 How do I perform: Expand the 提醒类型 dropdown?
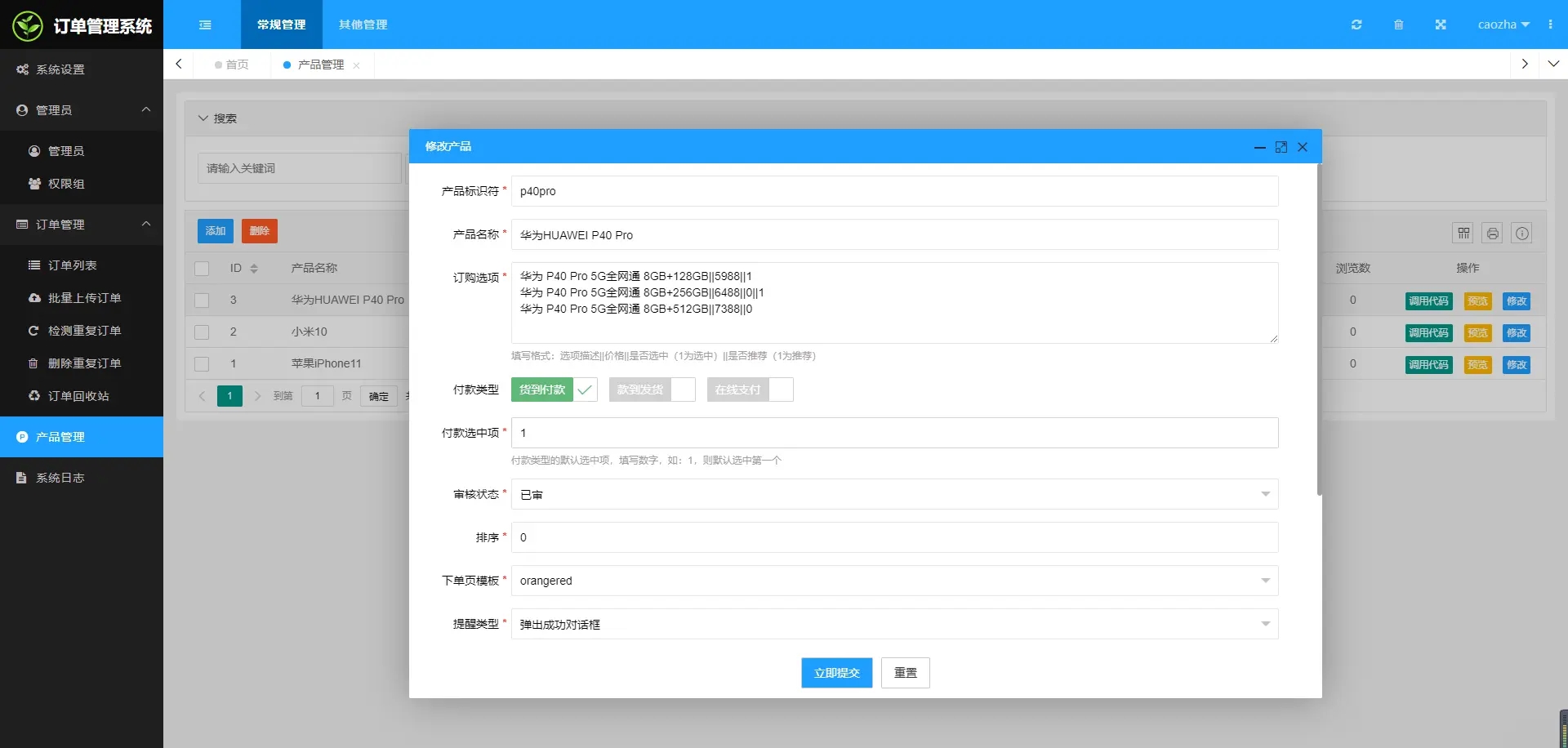pyautogui.click(x=894, y=624)
